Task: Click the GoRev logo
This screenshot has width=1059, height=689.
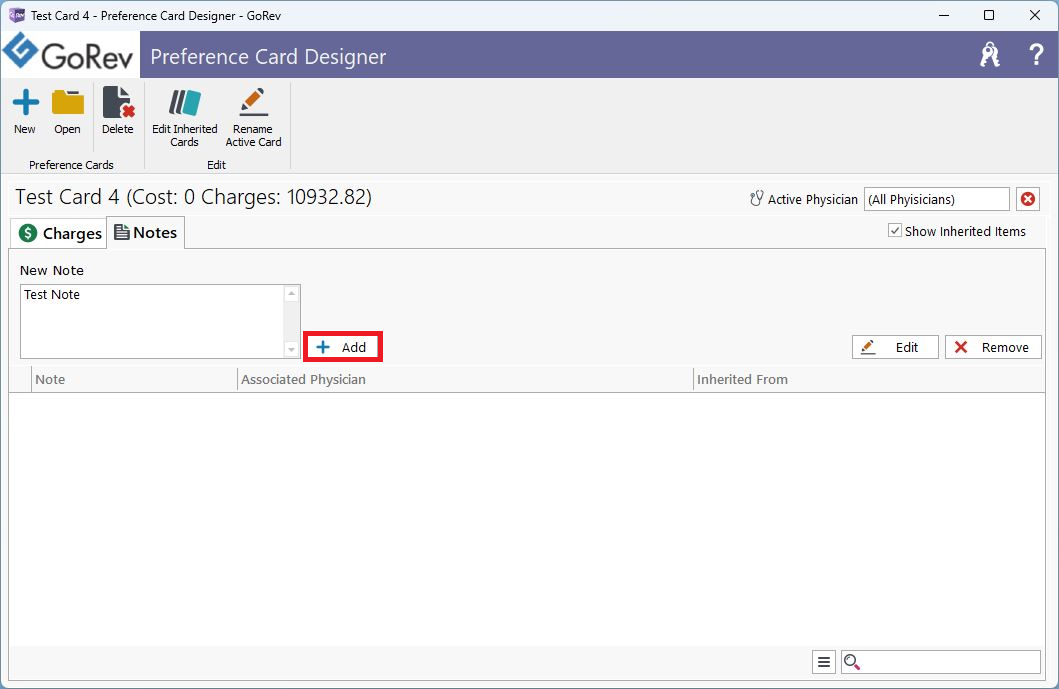Action: click(x=70, y=54)
